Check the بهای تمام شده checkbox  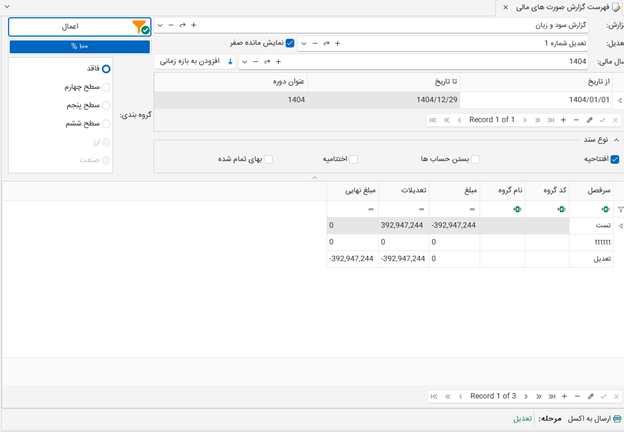pyautogui.click(x=269, y=160)
